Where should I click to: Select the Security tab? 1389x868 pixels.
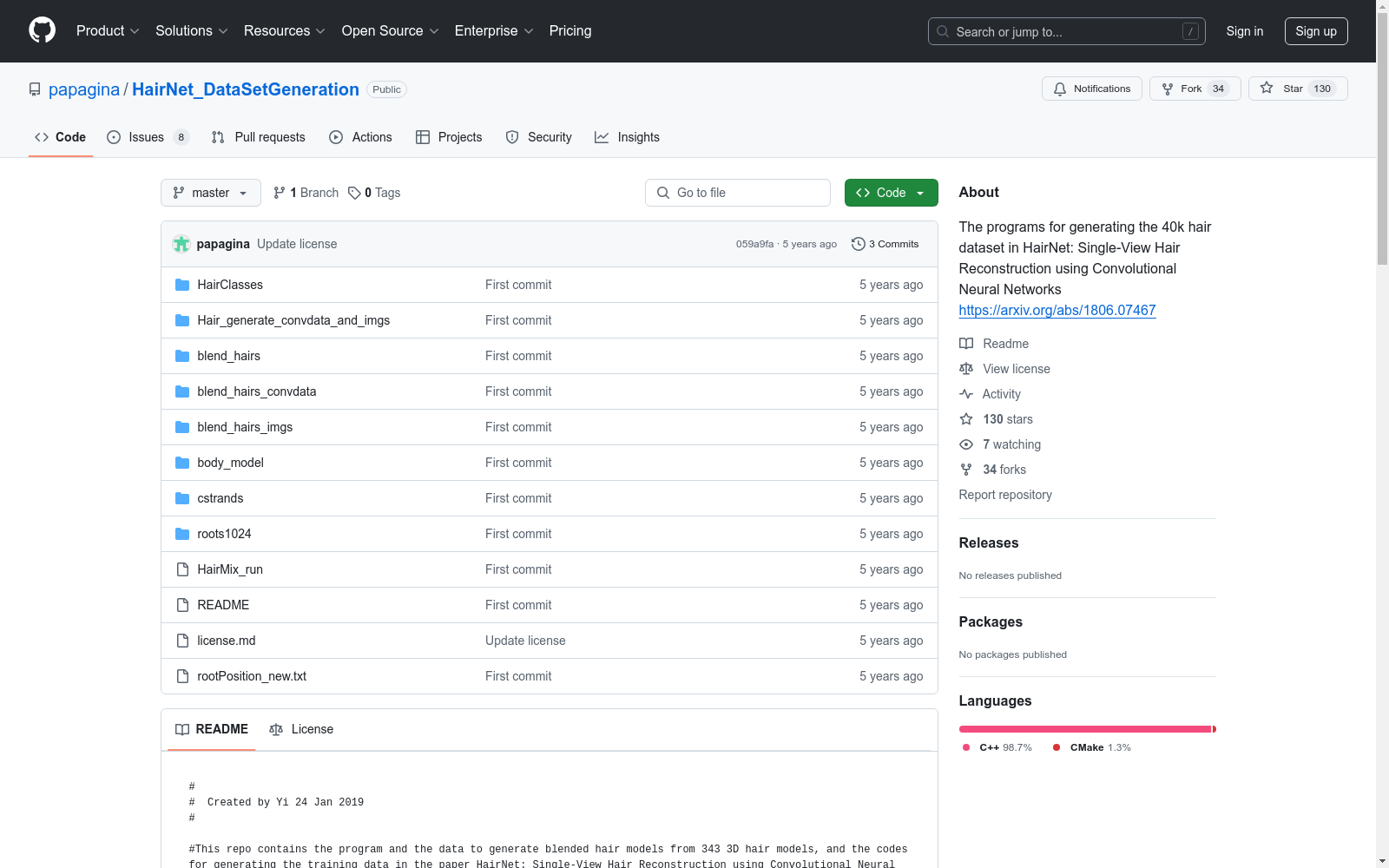538,137
